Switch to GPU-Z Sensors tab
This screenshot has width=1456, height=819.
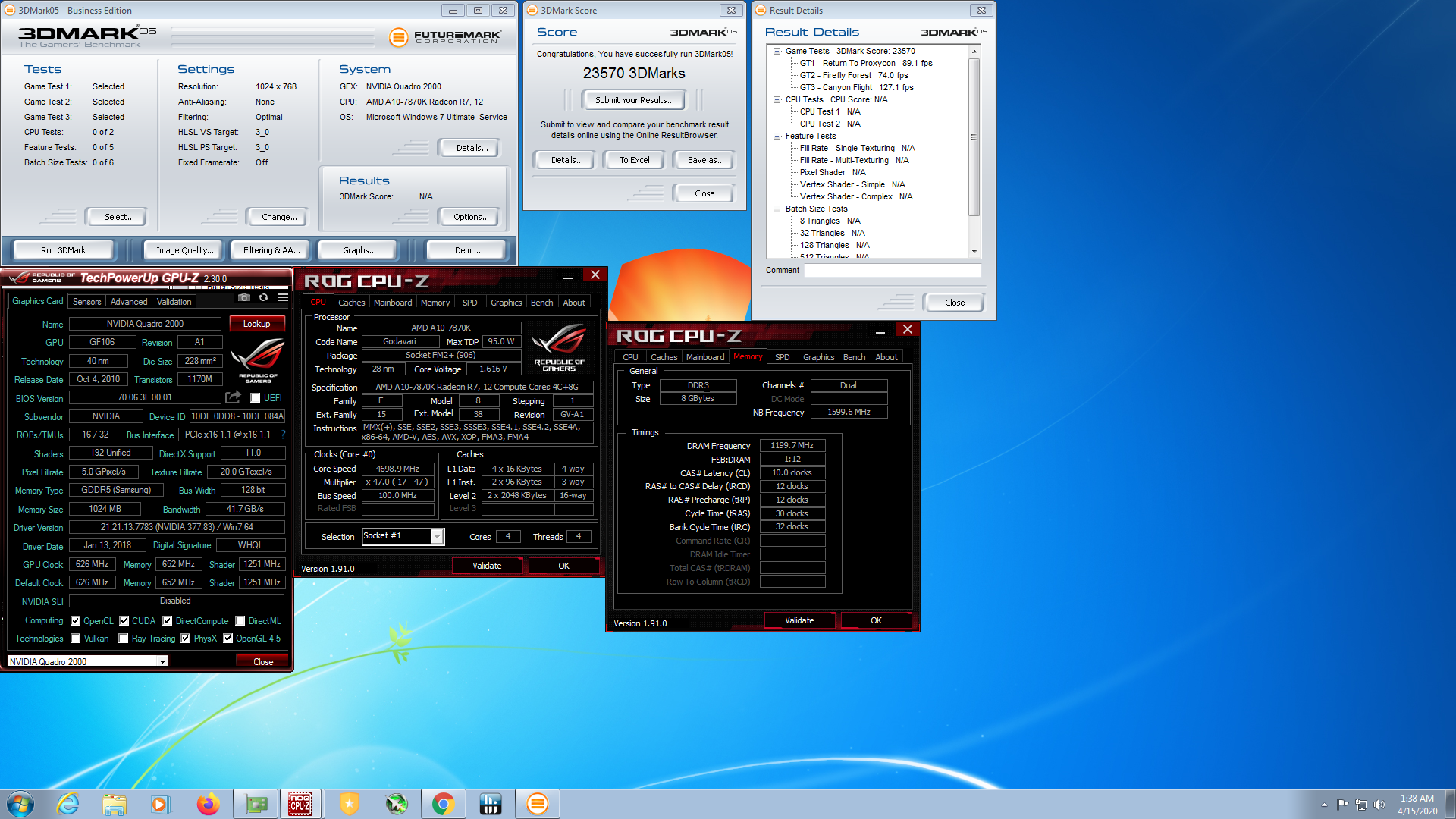tap(86, 302)
